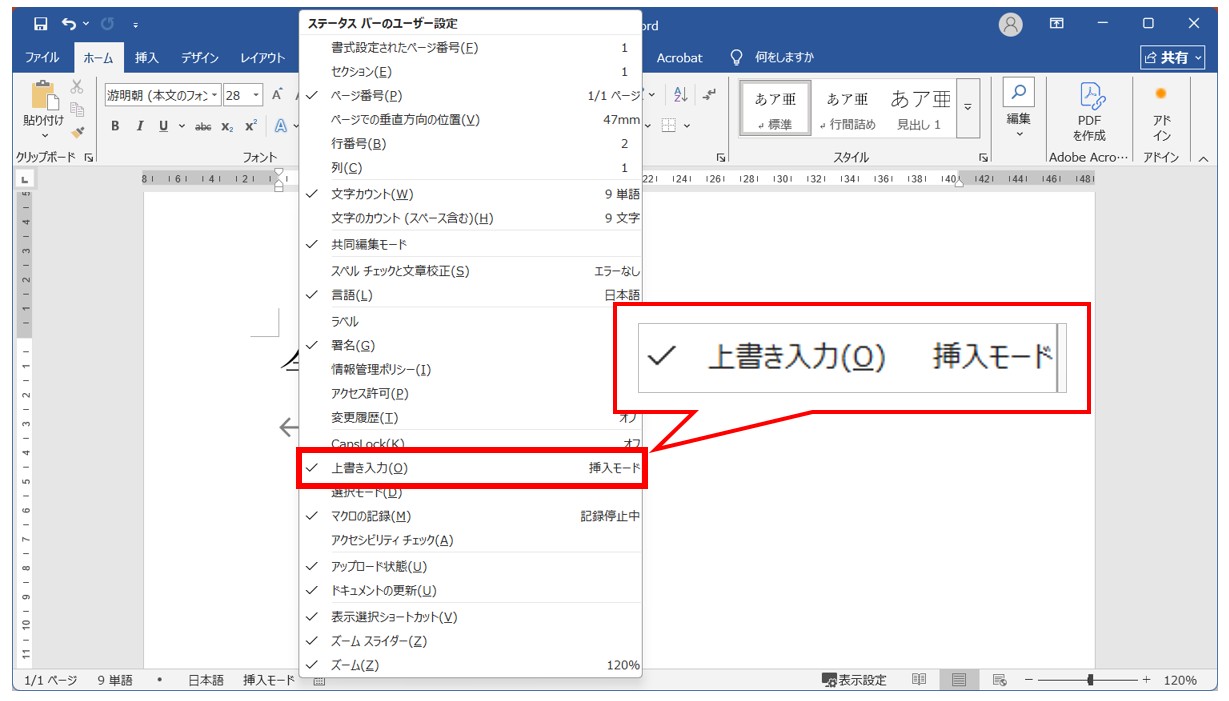Switch to the レイアウト tab

pyautogui.click(x=263, y=58)
